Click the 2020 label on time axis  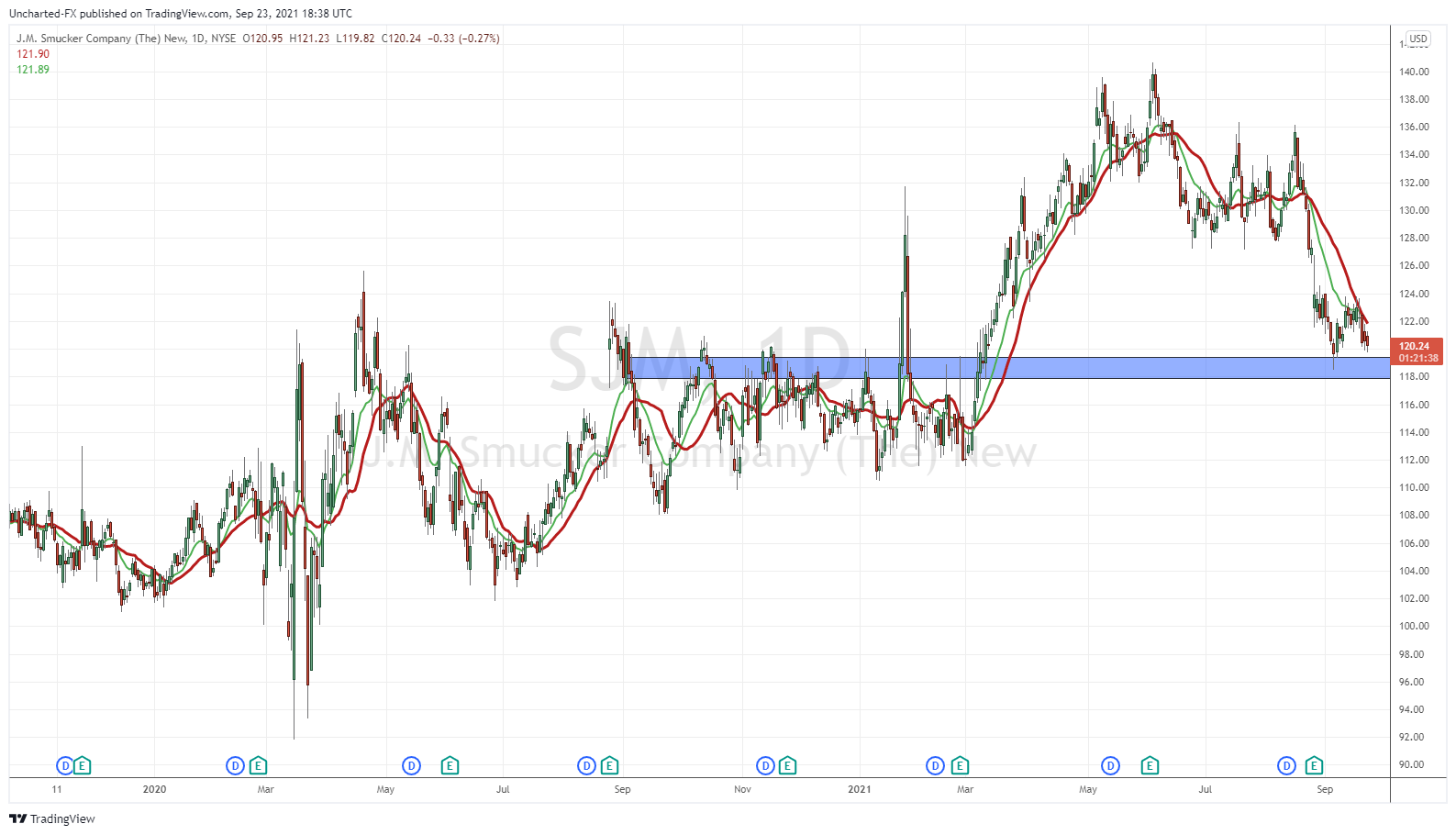(x=155, y=789)
